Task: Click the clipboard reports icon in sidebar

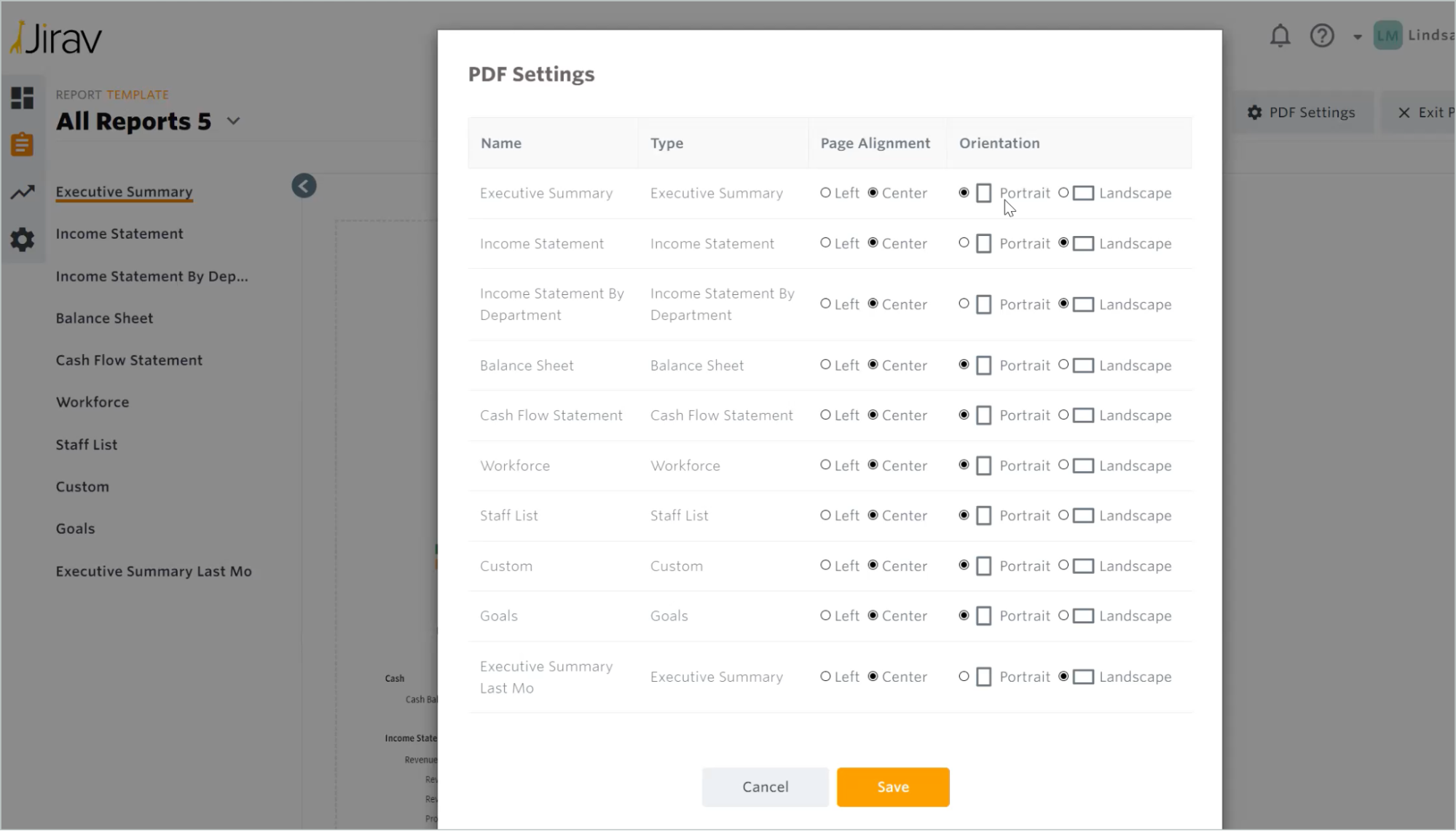Action: pyautogui.click(x=22, y=144)
